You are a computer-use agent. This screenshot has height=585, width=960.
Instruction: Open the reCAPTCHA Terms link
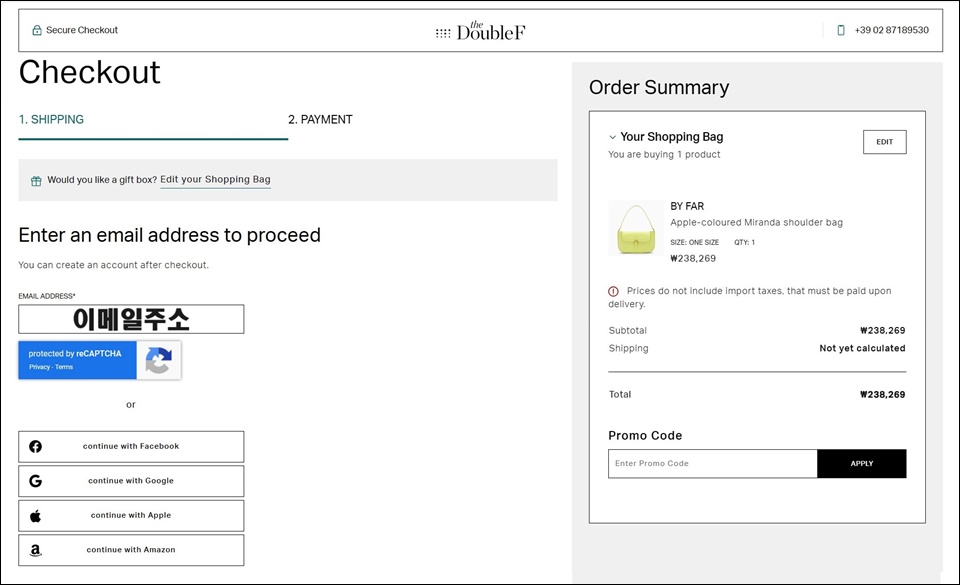tap(64, 367)
